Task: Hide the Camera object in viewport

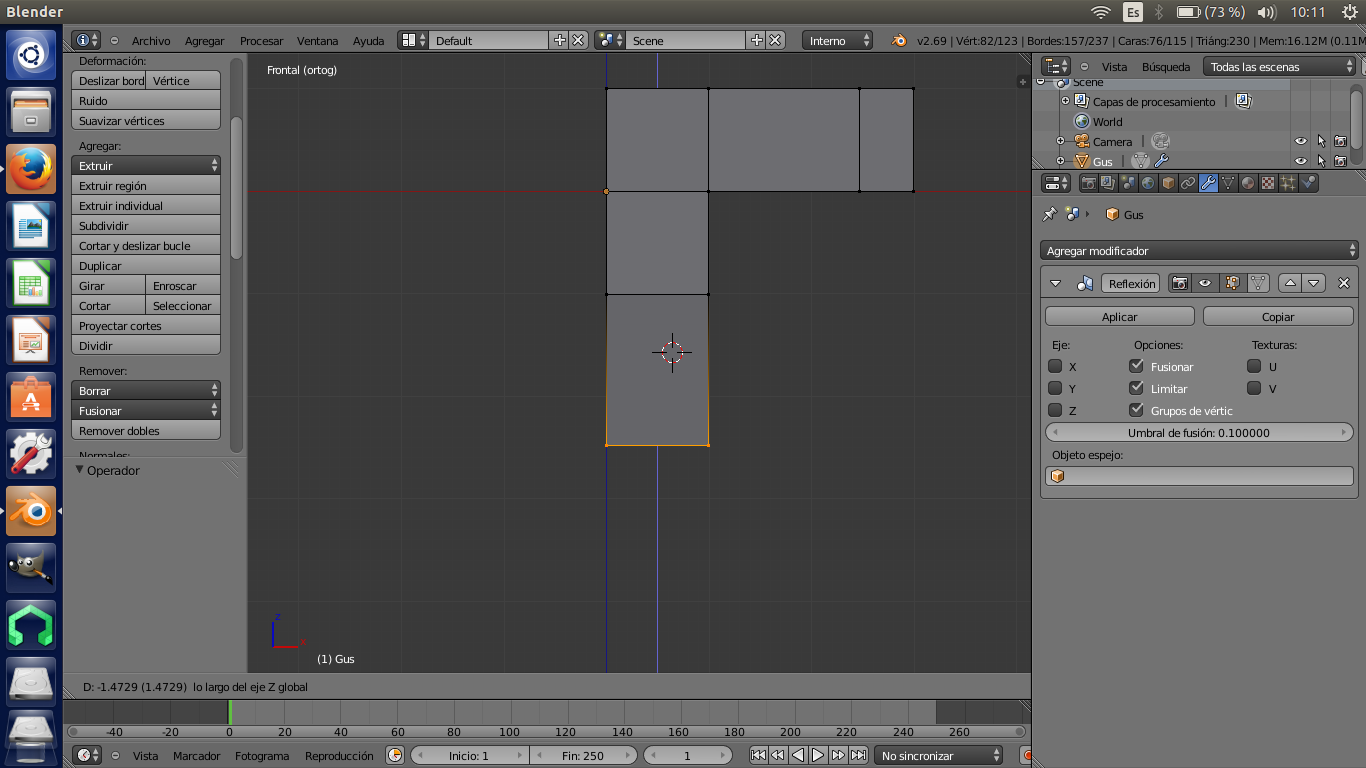Action: click(1301, 142)
